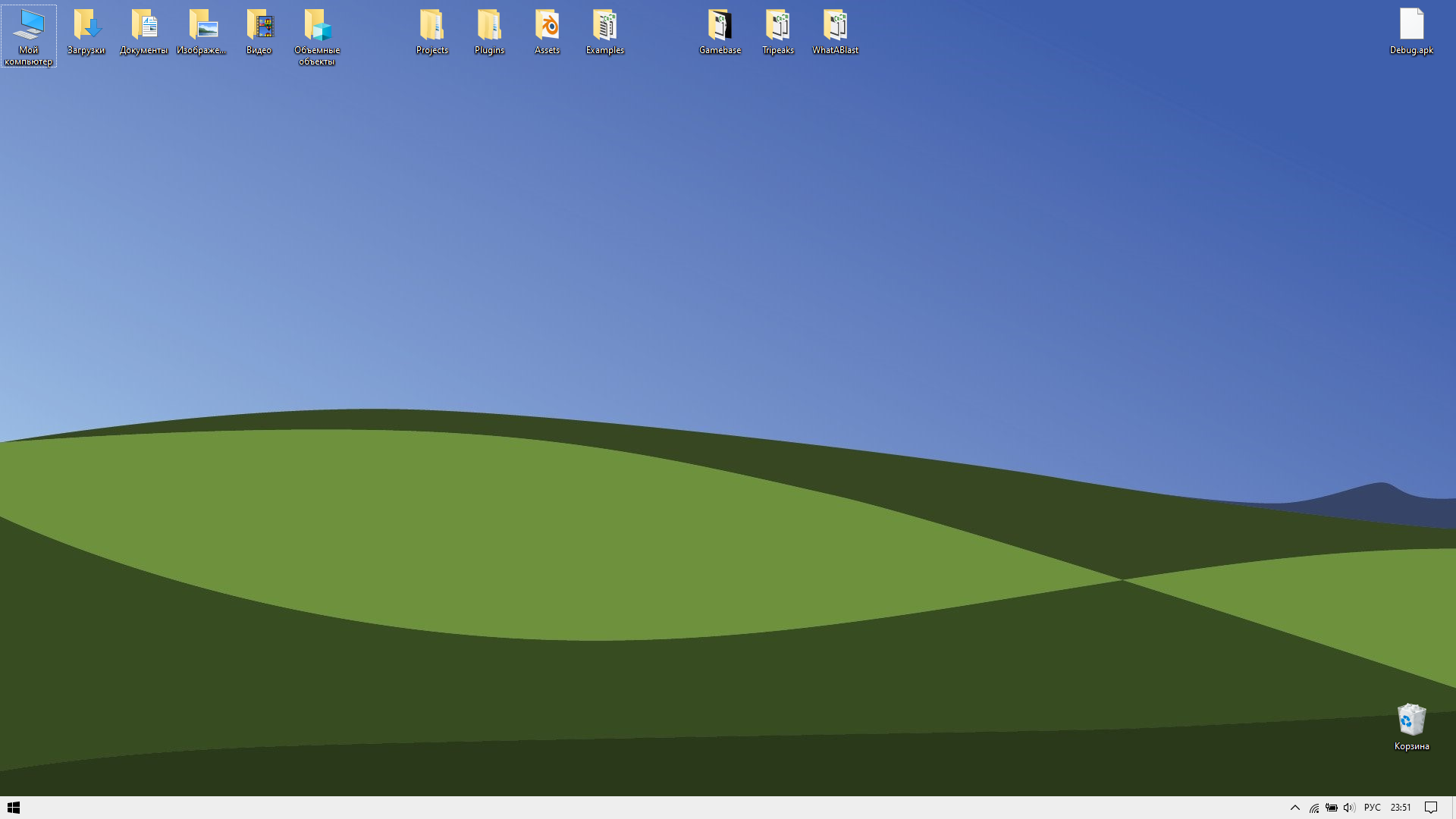The height and width of the screenshot is (819, 1456).
Task: Show hidden system tray icons
Action: [x=1295, y=808]
